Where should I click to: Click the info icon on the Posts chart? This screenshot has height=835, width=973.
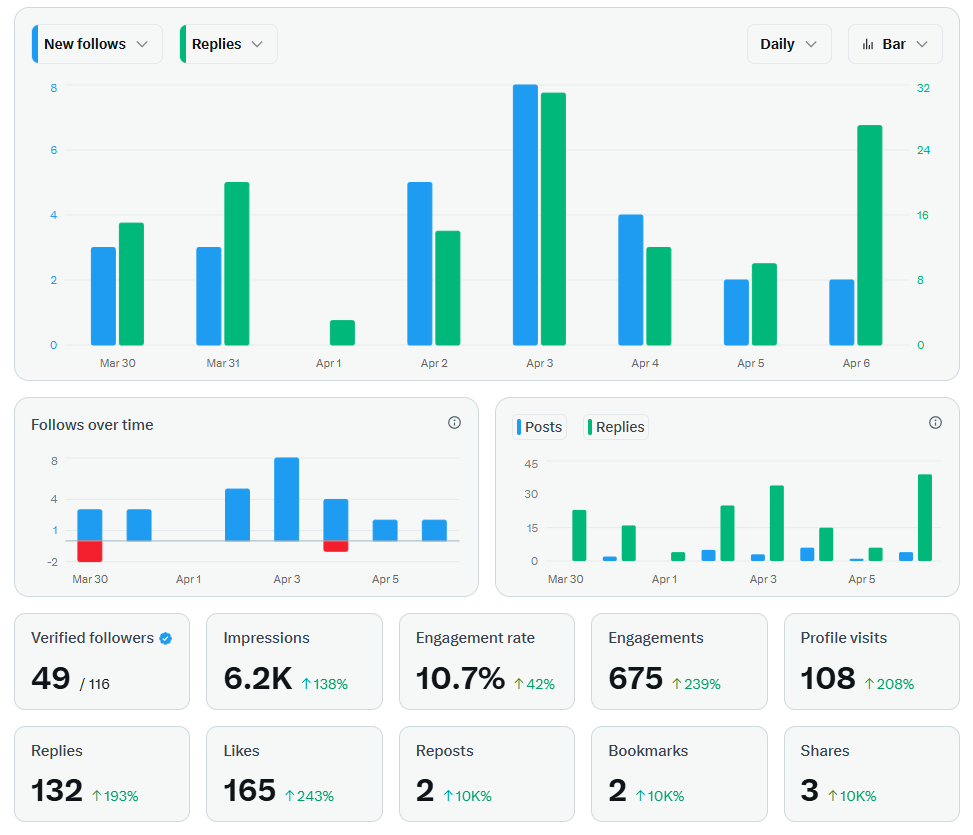935,422
